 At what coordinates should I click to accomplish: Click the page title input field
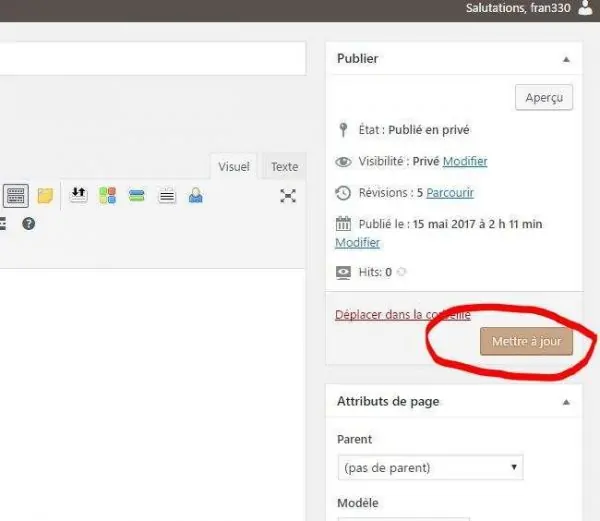coord(153,58)
